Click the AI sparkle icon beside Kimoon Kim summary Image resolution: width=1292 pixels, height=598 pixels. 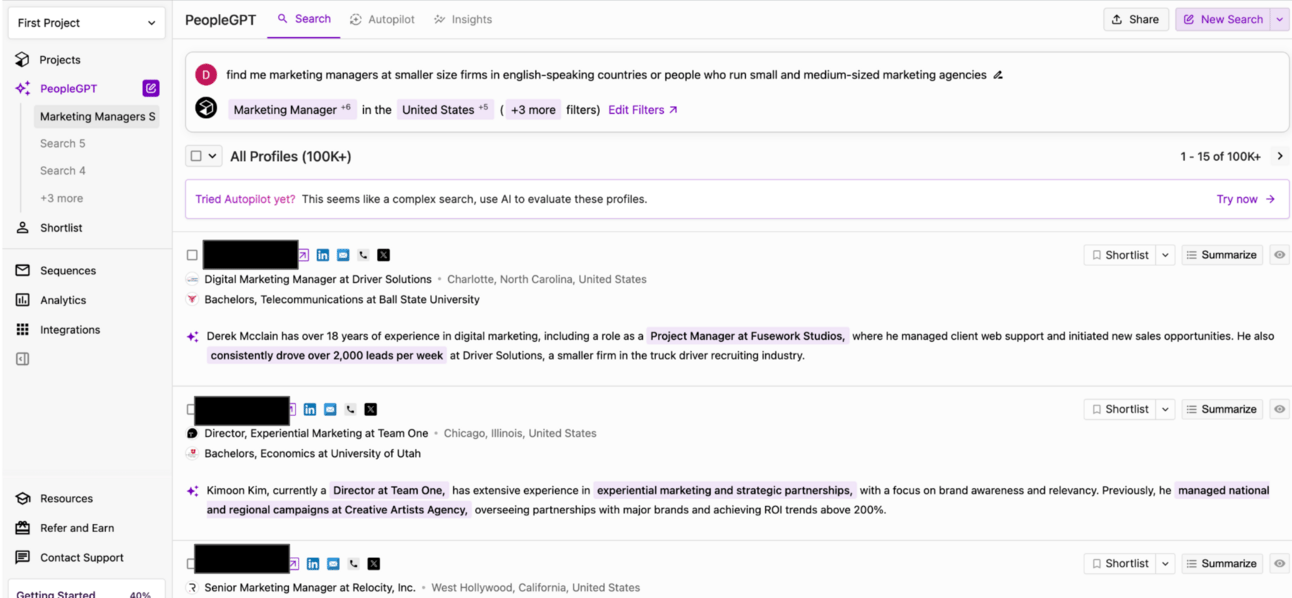tap(192, 491)
